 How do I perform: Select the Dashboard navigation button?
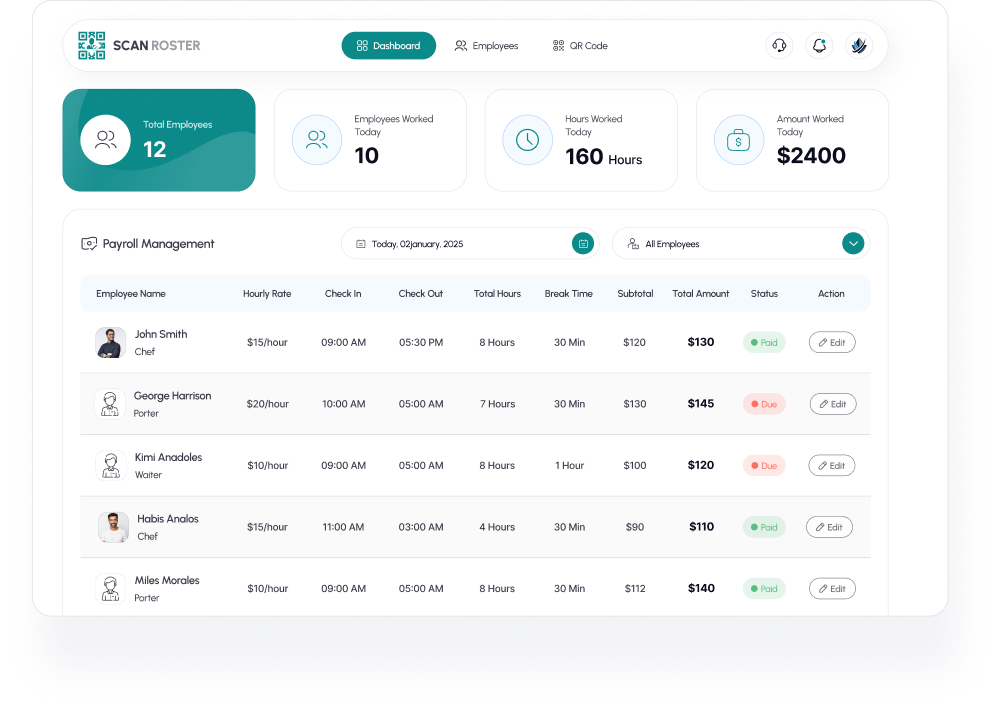coord(388,45)
